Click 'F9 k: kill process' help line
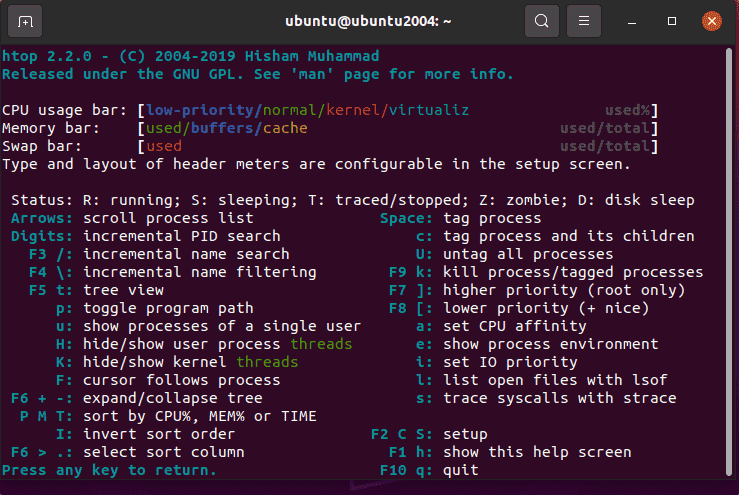 pos(546,272)
